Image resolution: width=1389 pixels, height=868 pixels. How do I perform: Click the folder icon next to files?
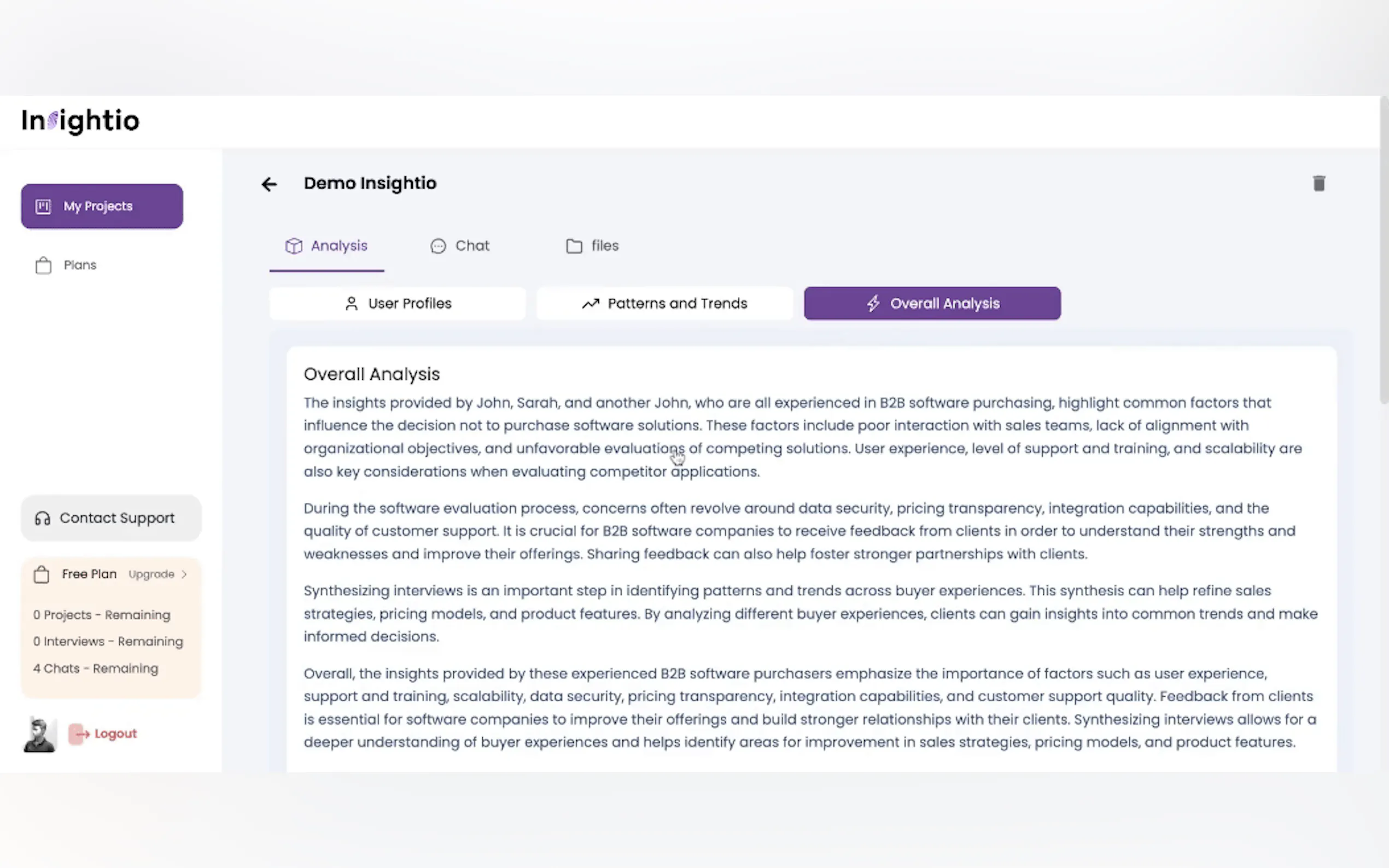574,246
